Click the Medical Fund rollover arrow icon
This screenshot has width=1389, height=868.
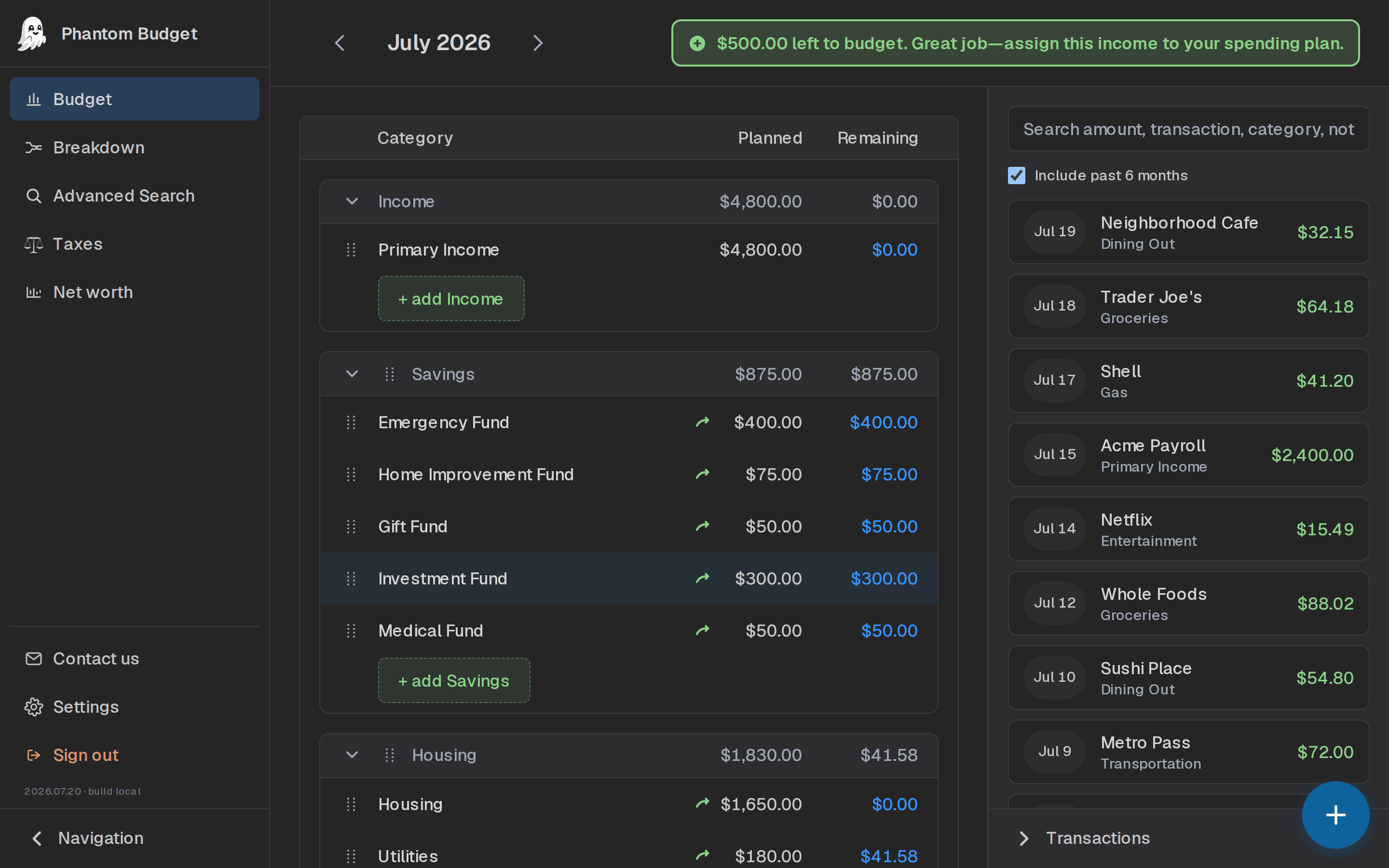(703, 630)
